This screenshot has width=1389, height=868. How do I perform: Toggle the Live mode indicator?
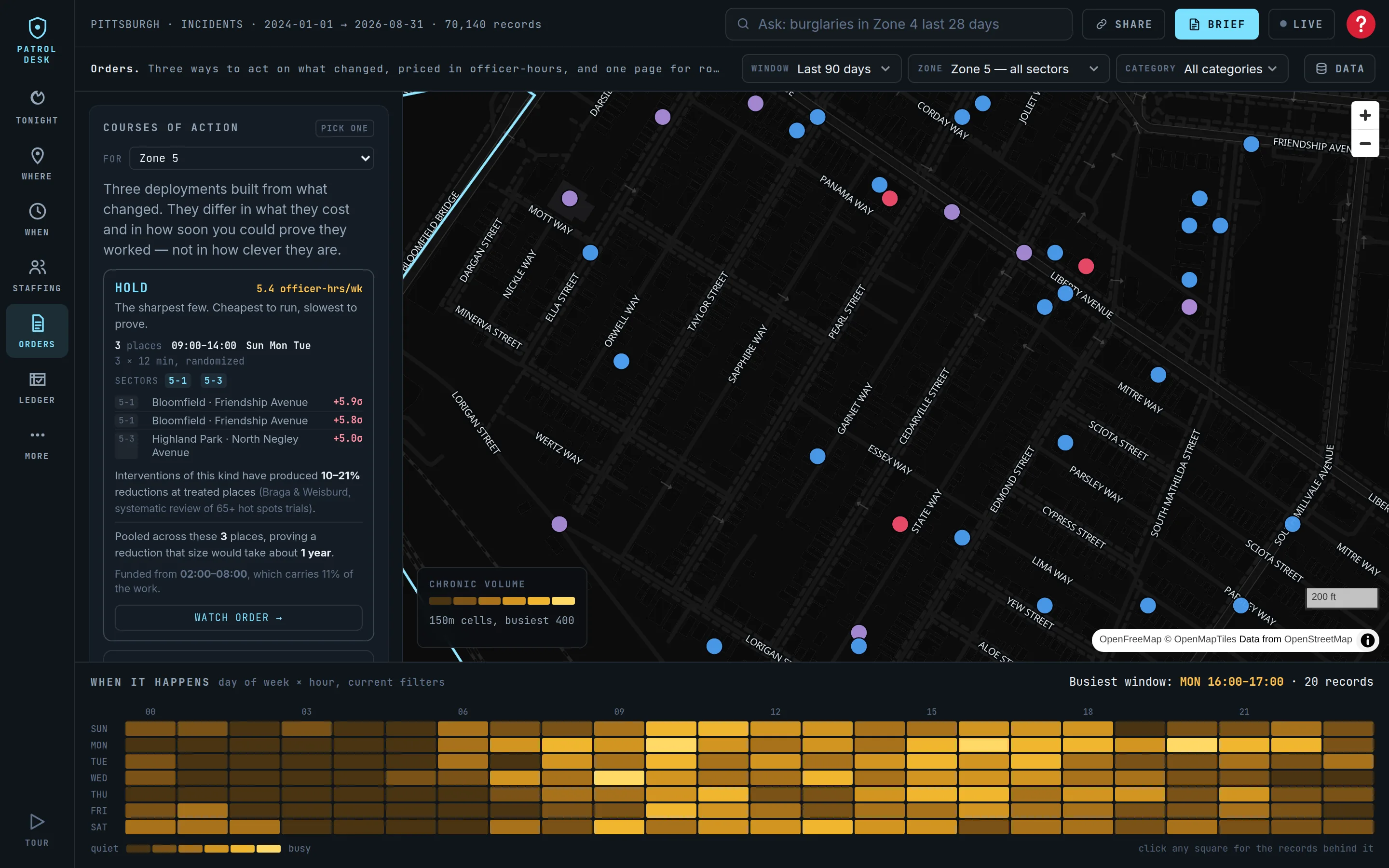[x=1301, y=24]
